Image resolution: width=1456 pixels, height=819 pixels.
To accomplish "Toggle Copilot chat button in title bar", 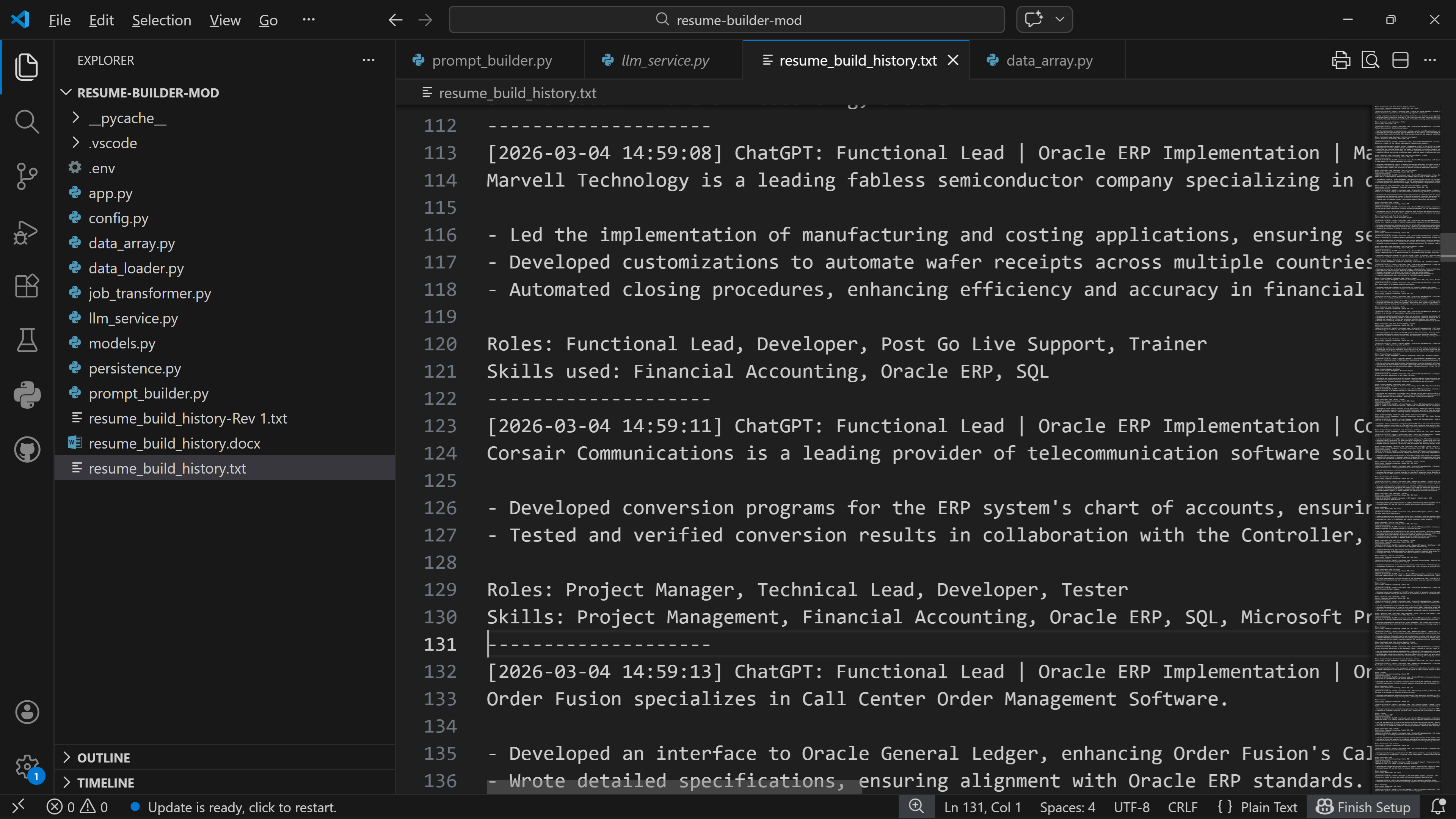I will (x=1034, y=20).
